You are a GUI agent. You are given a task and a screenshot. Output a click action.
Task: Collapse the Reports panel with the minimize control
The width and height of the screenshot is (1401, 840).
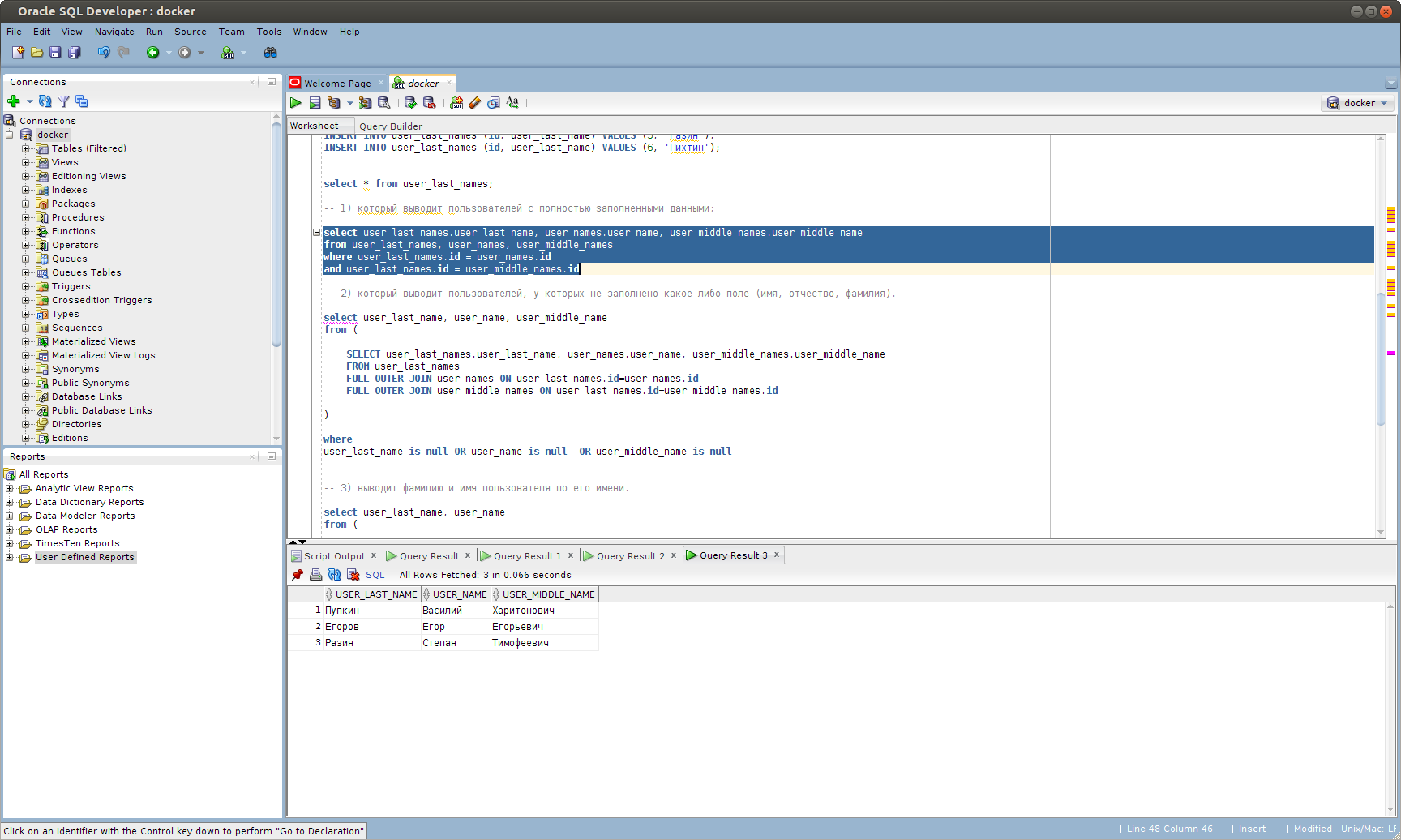271,456
